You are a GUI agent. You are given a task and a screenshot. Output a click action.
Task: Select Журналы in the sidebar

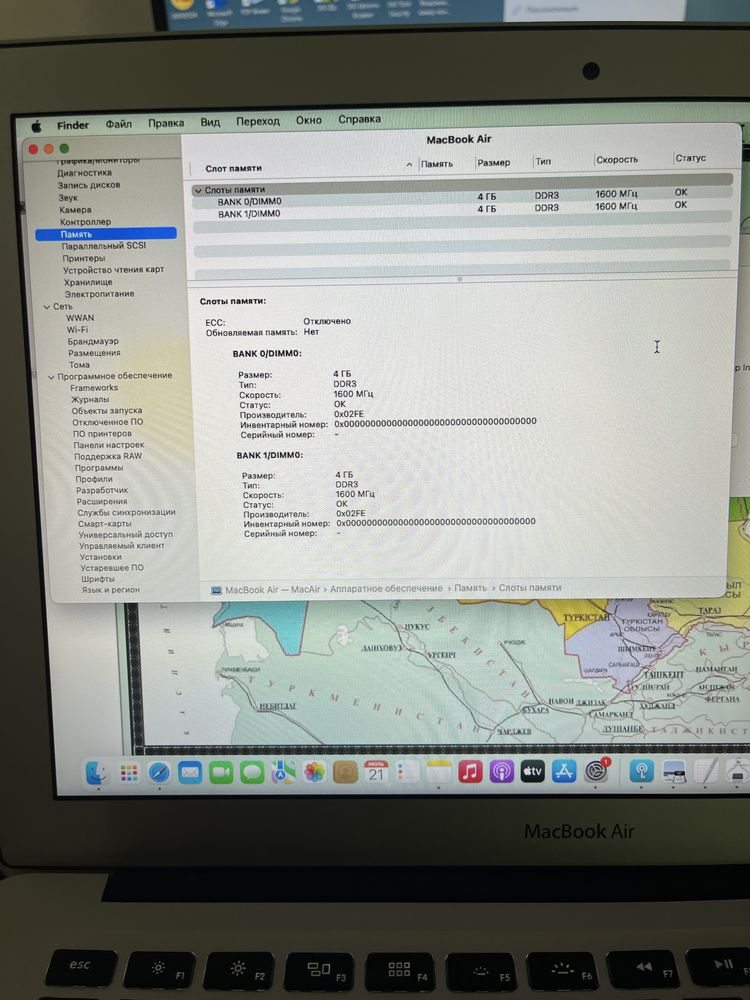(x=89, y=399)
